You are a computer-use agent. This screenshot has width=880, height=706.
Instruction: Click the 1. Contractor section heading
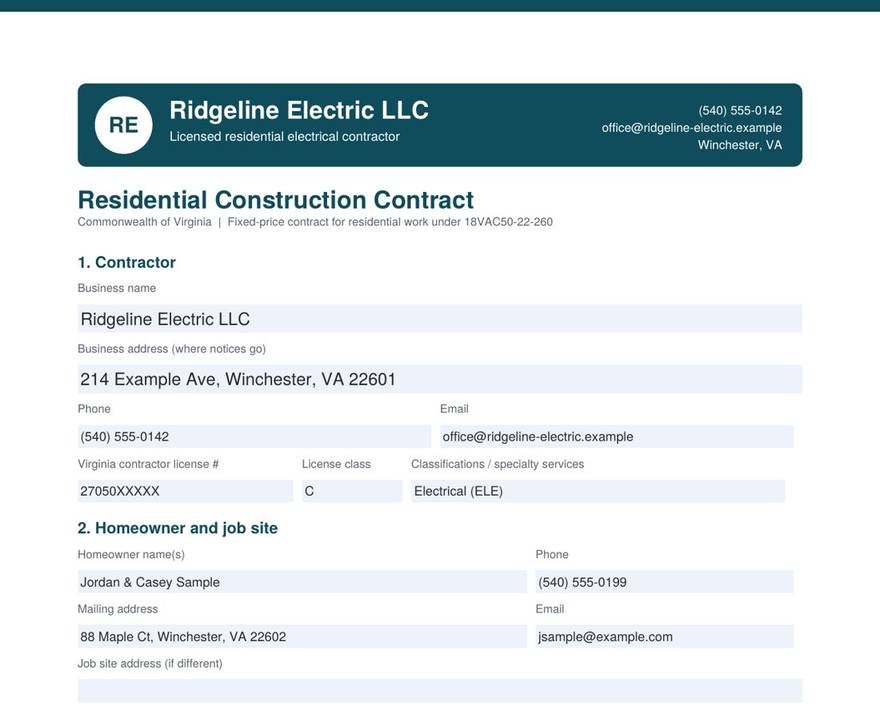[127, 262]
